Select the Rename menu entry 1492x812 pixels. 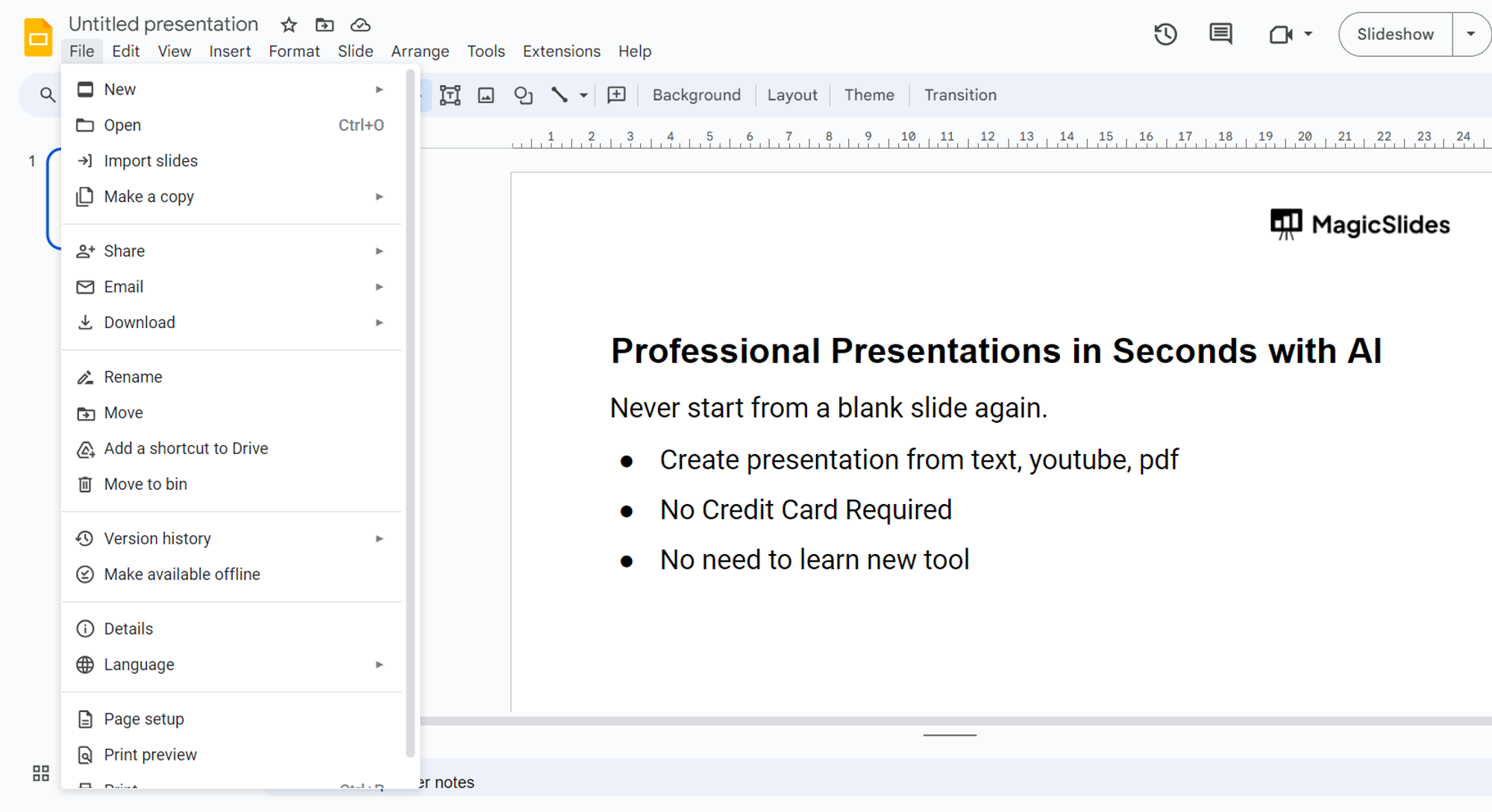tap(231, 377)
